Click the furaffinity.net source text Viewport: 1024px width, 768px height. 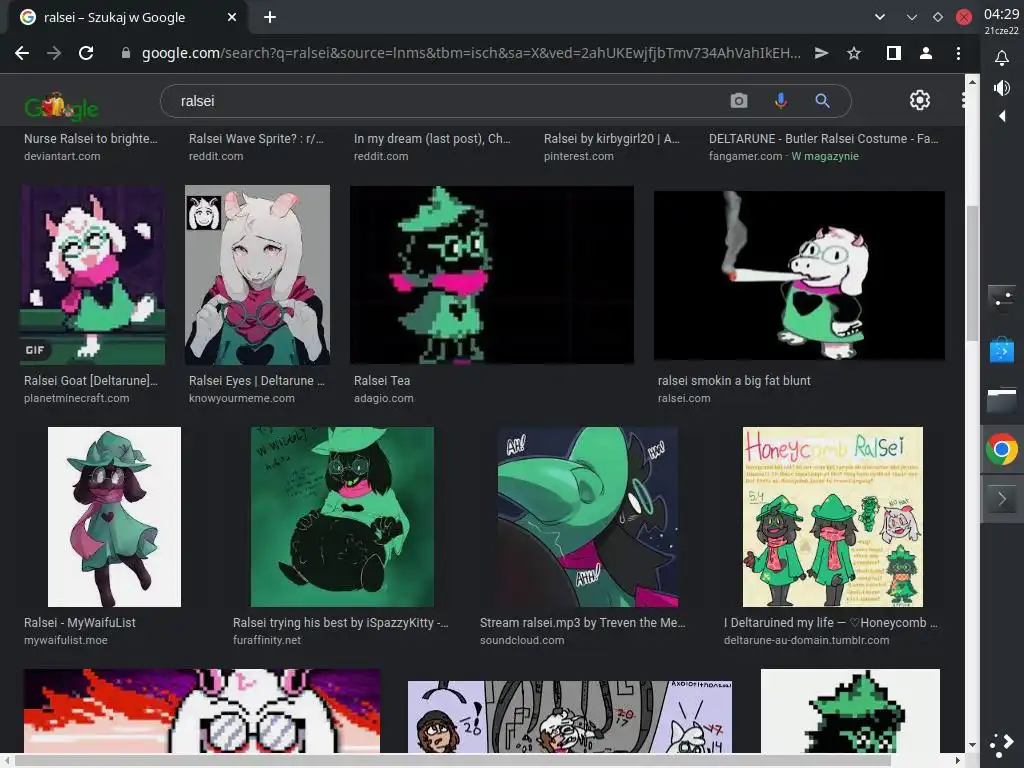pos(266,641)
